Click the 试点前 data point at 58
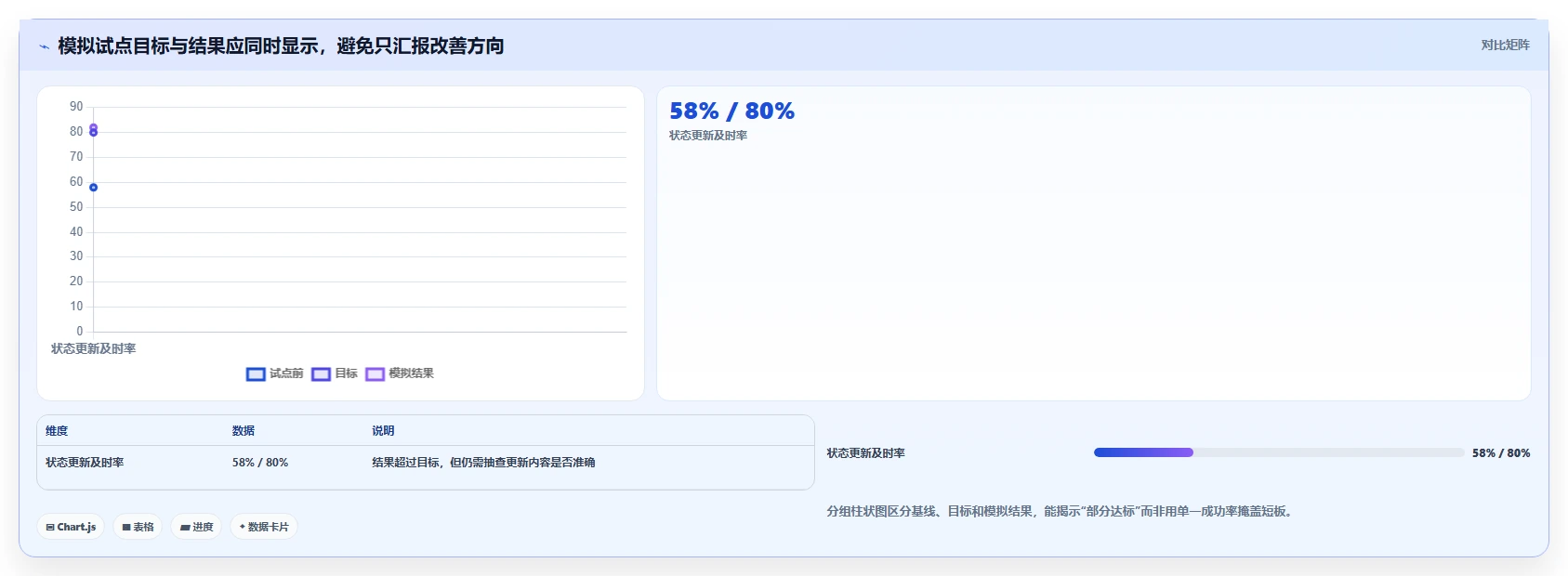This screenshot has height=576, width=1568. pyautogui.click(x=93, y=188)
